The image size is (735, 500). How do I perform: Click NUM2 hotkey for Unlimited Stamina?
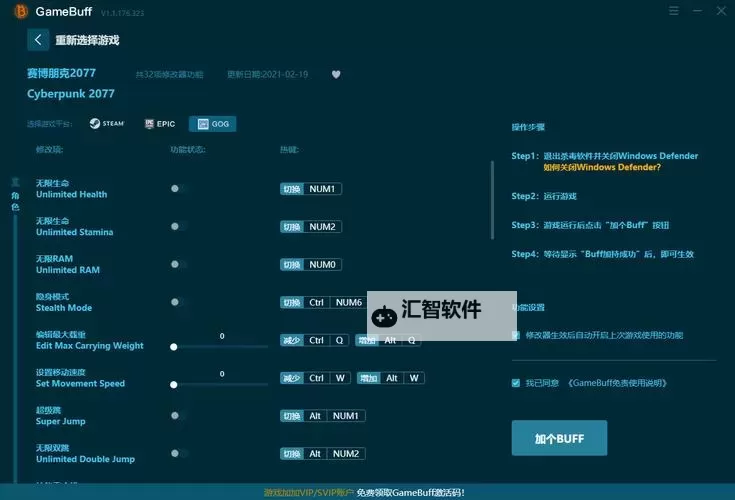tap(311, 227)
